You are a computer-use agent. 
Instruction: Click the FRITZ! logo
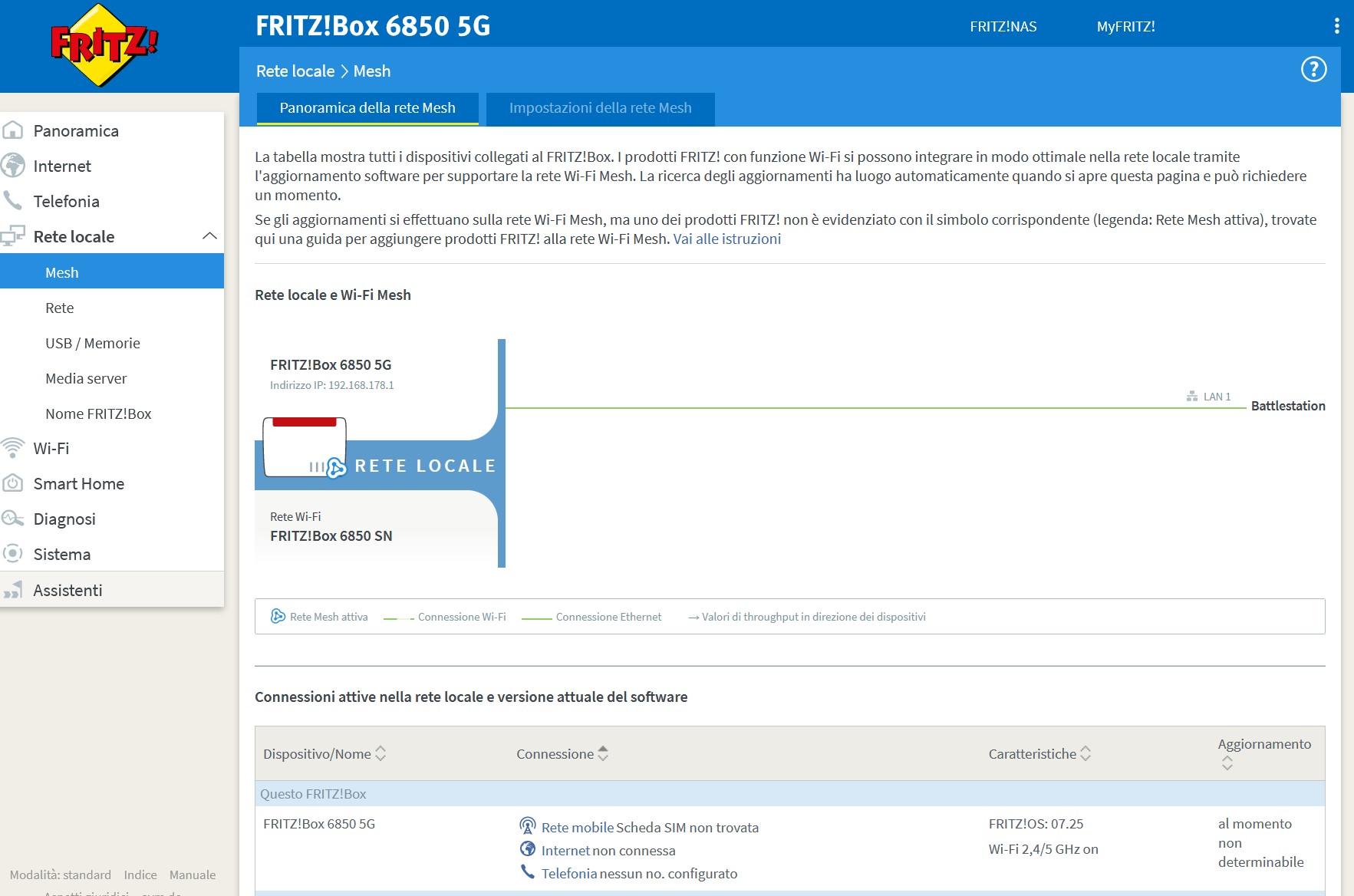[104, 44]
